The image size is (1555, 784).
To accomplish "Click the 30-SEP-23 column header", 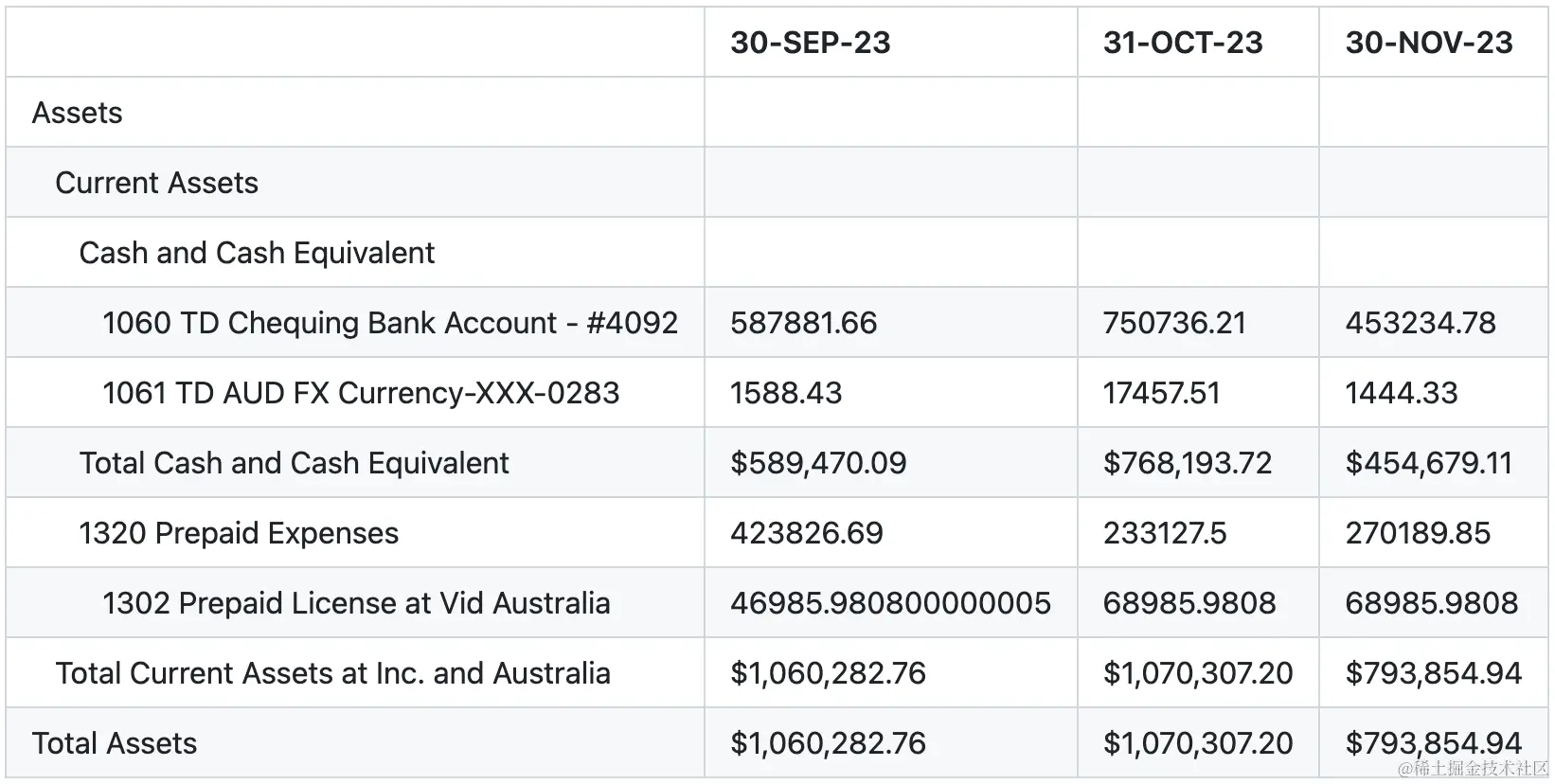I will tap(810, 43).
